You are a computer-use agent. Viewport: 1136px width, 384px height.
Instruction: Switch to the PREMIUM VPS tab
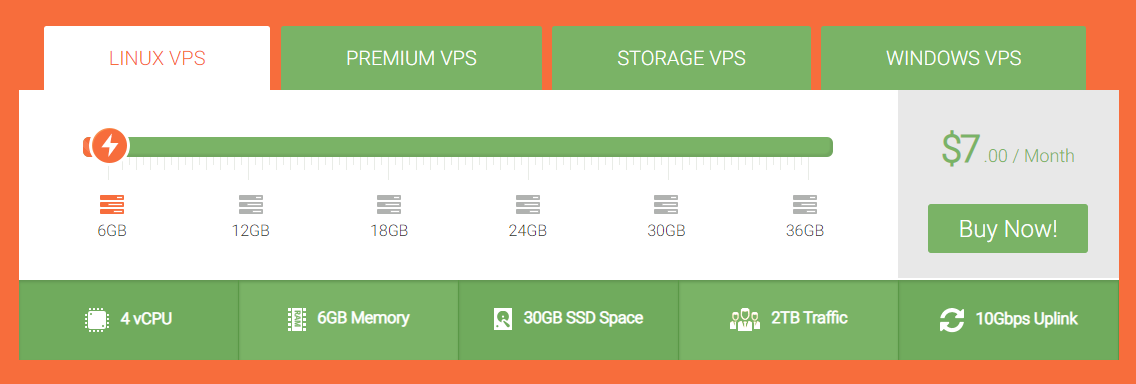[412, 58]
